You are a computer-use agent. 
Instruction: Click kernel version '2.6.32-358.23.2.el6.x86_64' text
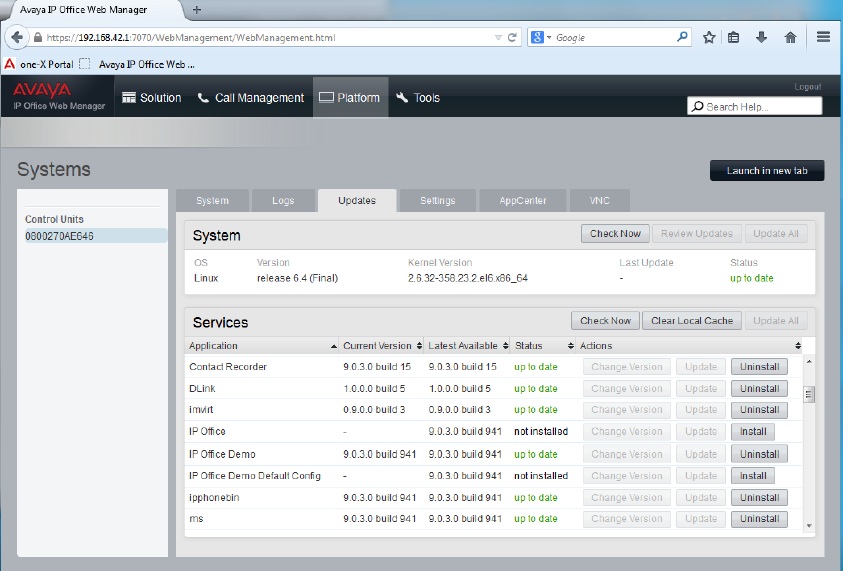pyautogui.click(x=468, y=278)
